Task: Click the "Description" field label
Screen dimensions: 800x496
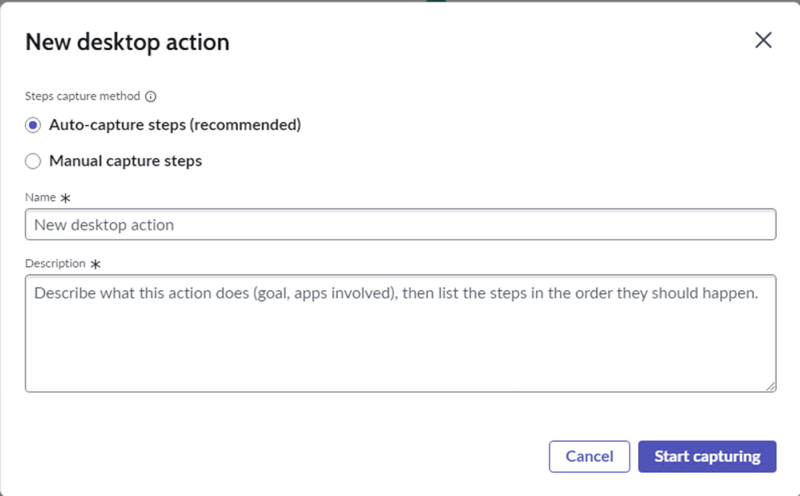Action: click(55, 263)
